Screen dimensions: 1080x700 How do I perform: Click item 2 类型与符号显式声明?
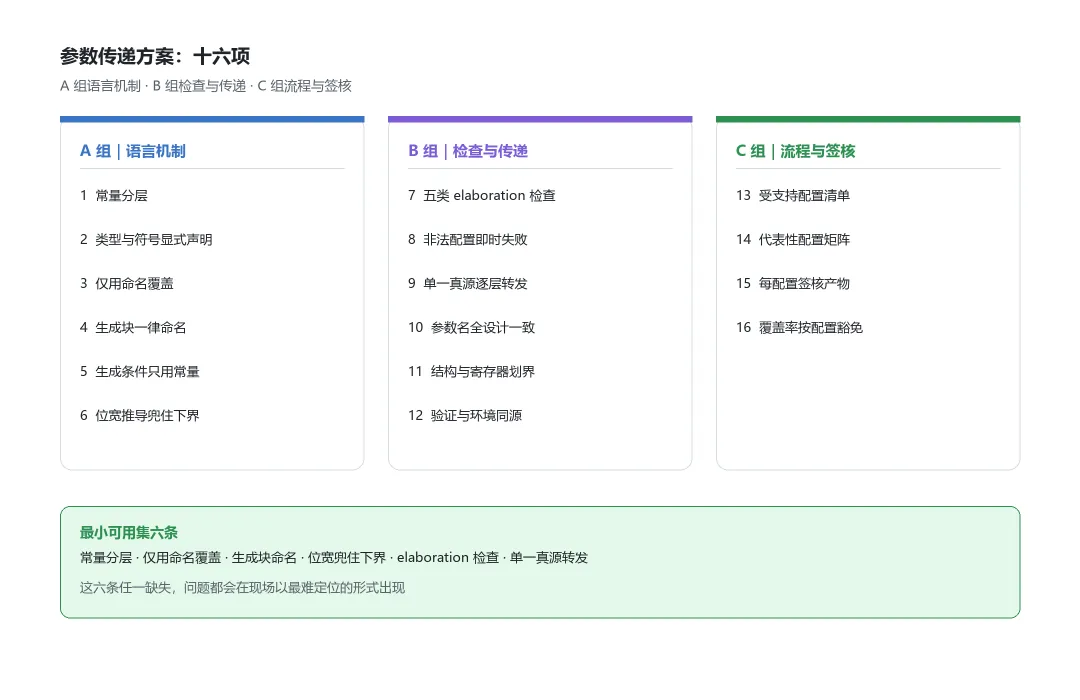tap(146, 240)
